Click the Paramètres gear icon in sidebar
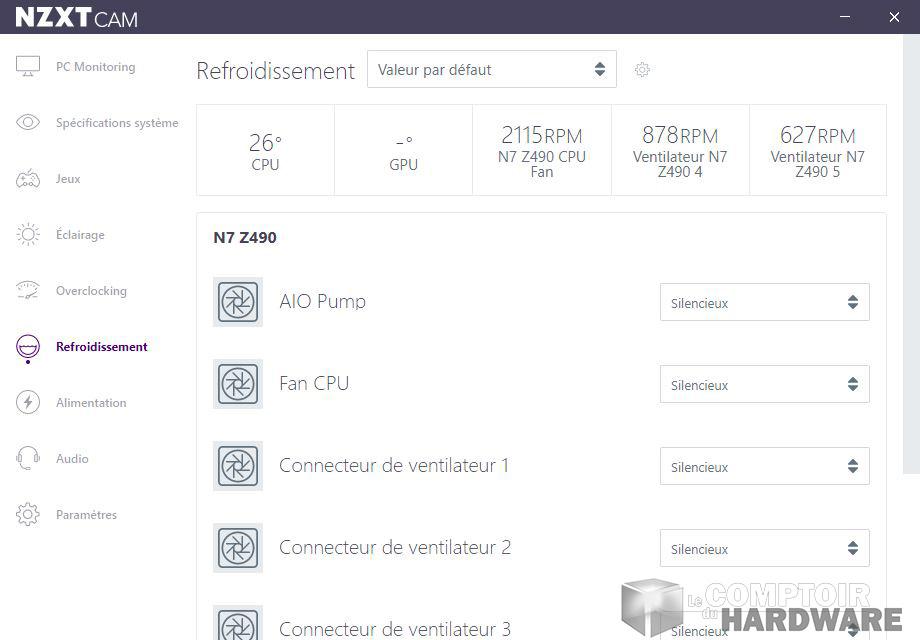This screenshot has height=640, width=920. coord(28,515)
